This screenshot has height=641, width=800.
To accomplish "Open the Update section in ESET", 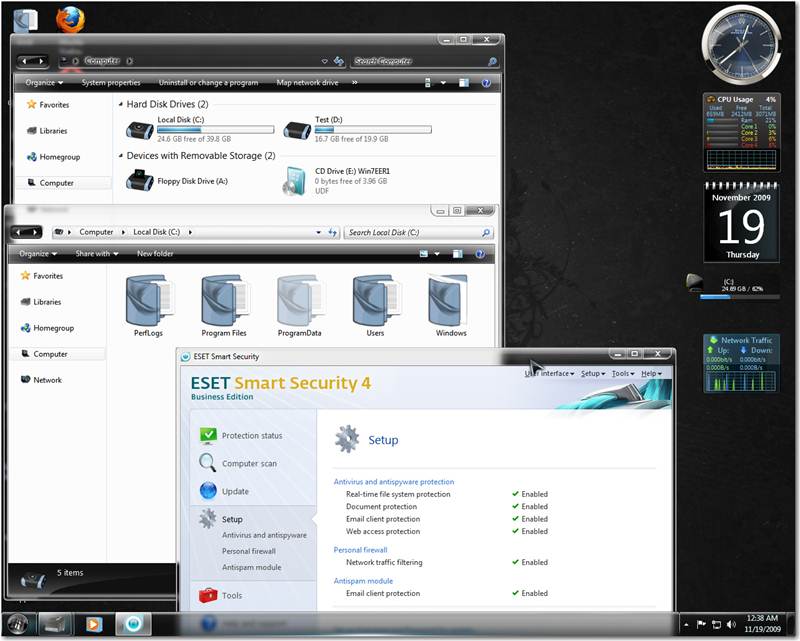I will pyautogui.click(x=235, y=491).
